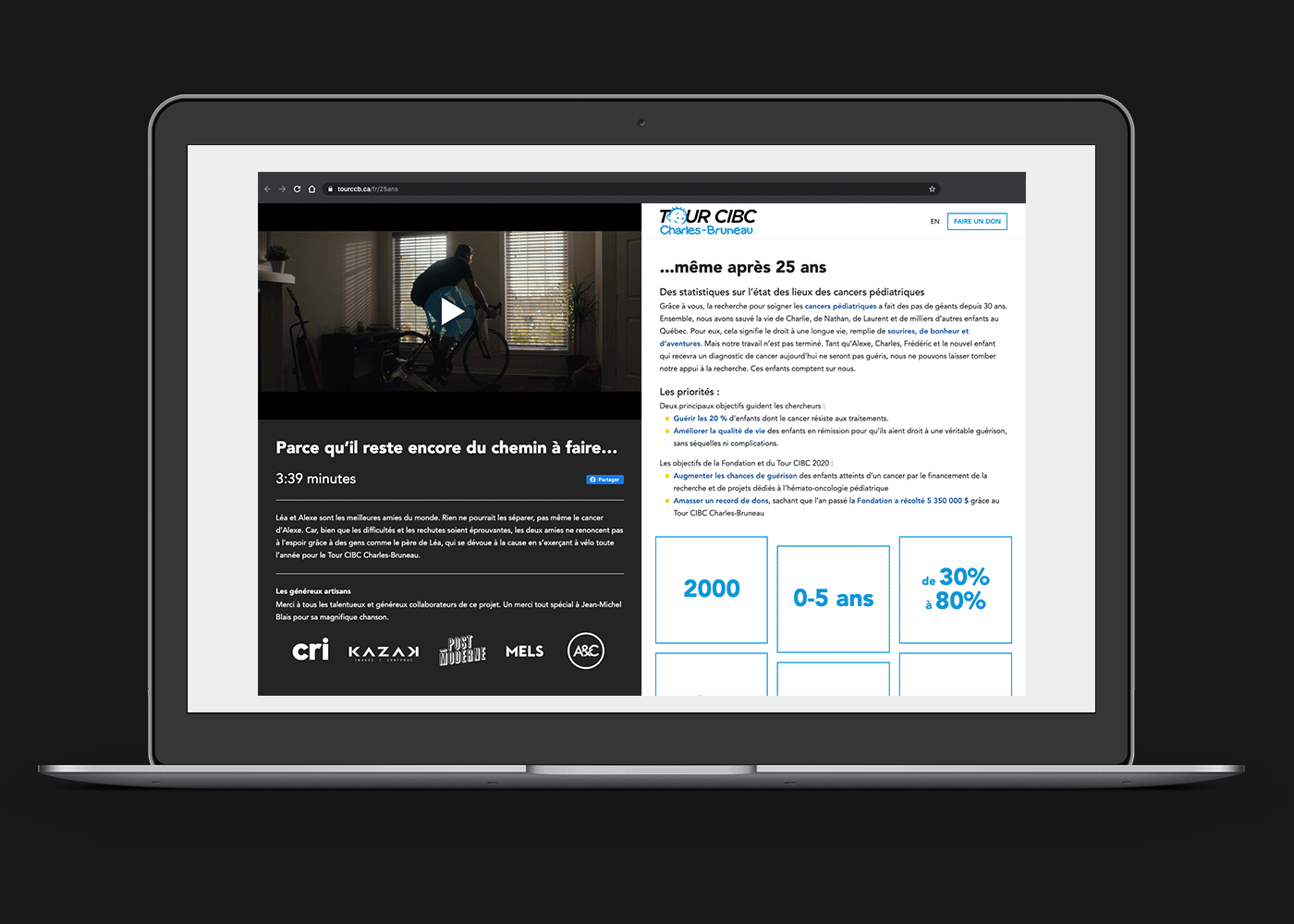Click the cri sponsor logo

click(x=311, y=650)
